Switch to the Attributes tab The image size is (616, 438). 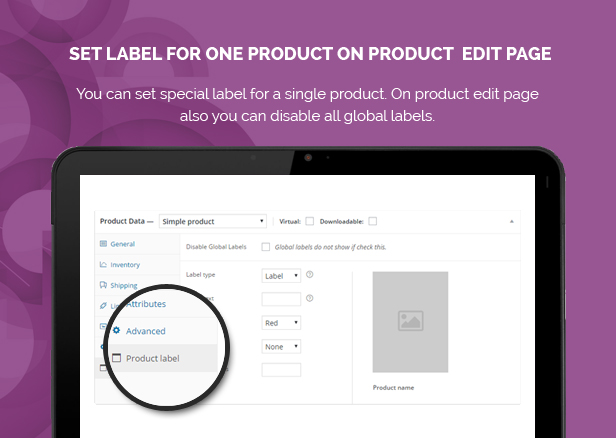[146, 304]
